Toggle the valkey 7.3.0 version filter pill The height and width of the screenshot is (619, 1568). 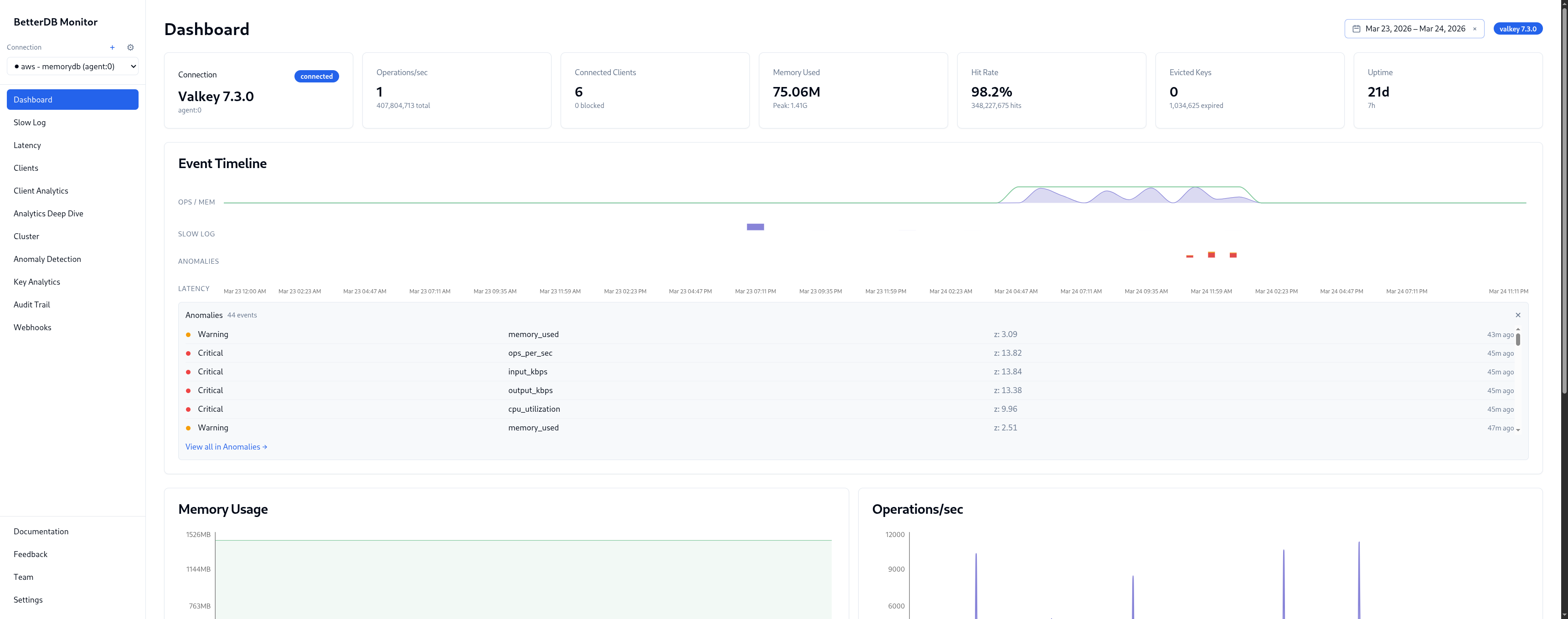(x=1518, y=28)
